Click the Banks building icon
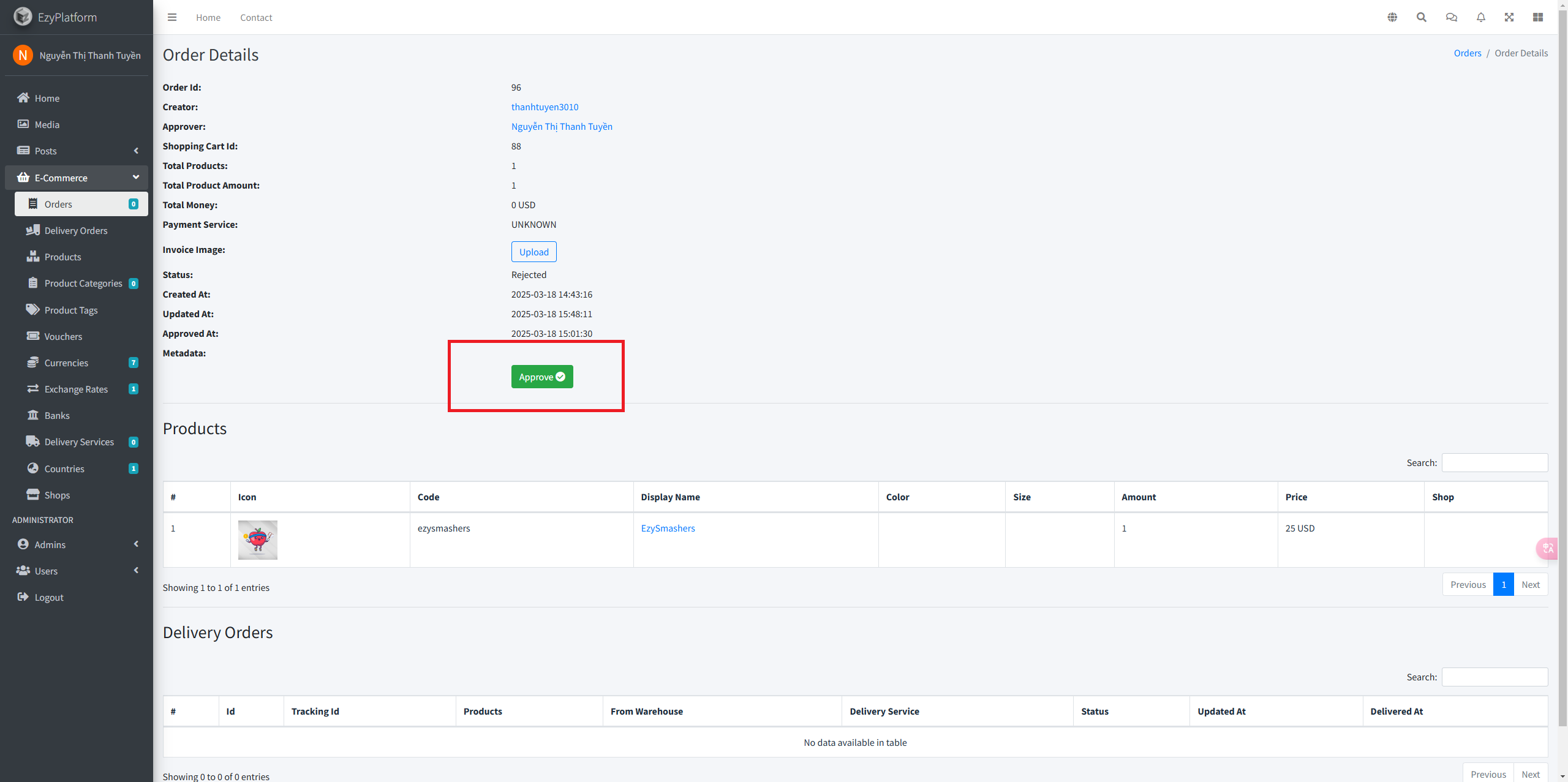The width and height of the screenshot is (1568, 782). tap(33, 415)
